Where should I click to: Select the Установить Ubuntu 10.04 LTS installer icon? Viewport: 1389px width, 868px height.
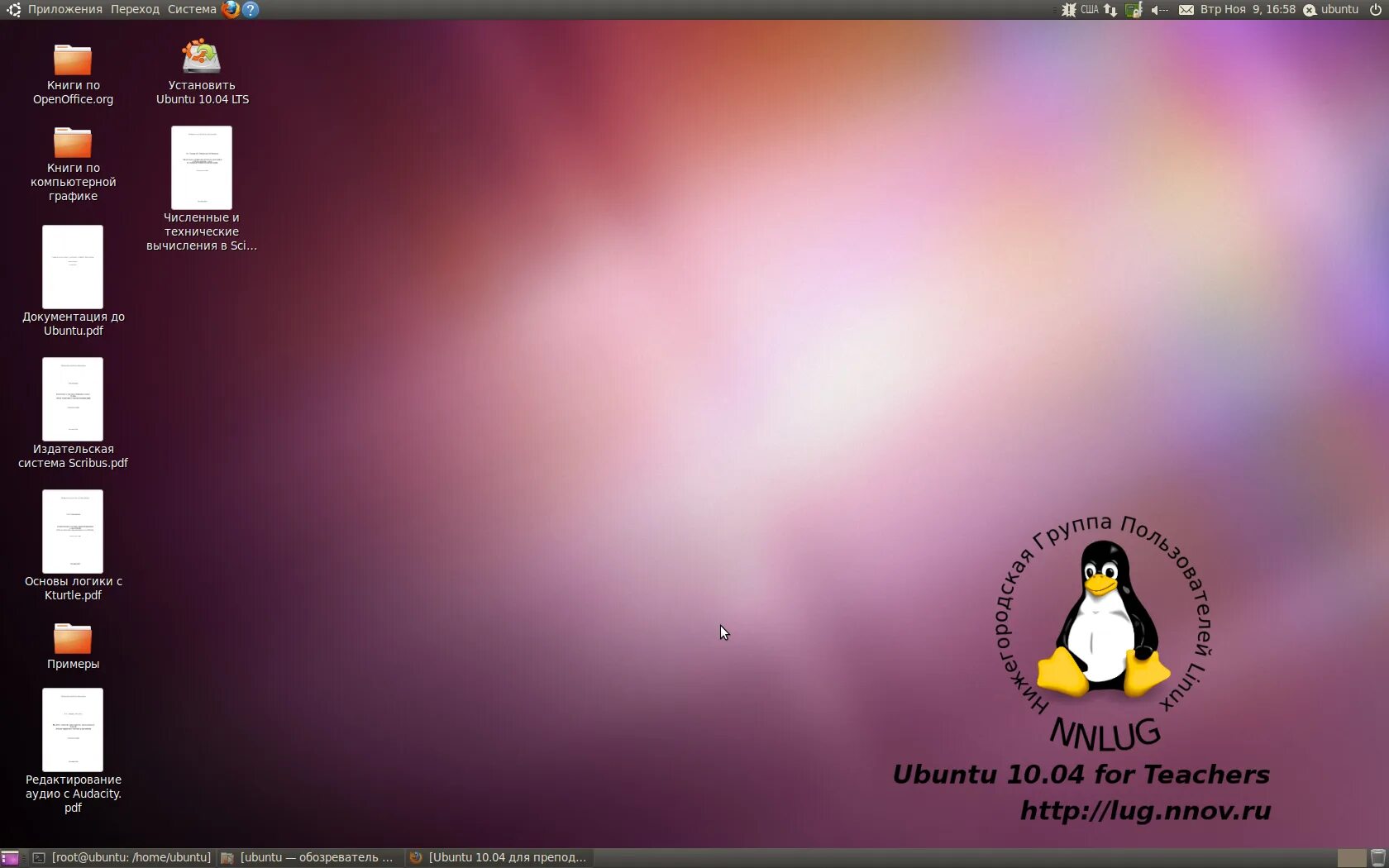[202, 72]
